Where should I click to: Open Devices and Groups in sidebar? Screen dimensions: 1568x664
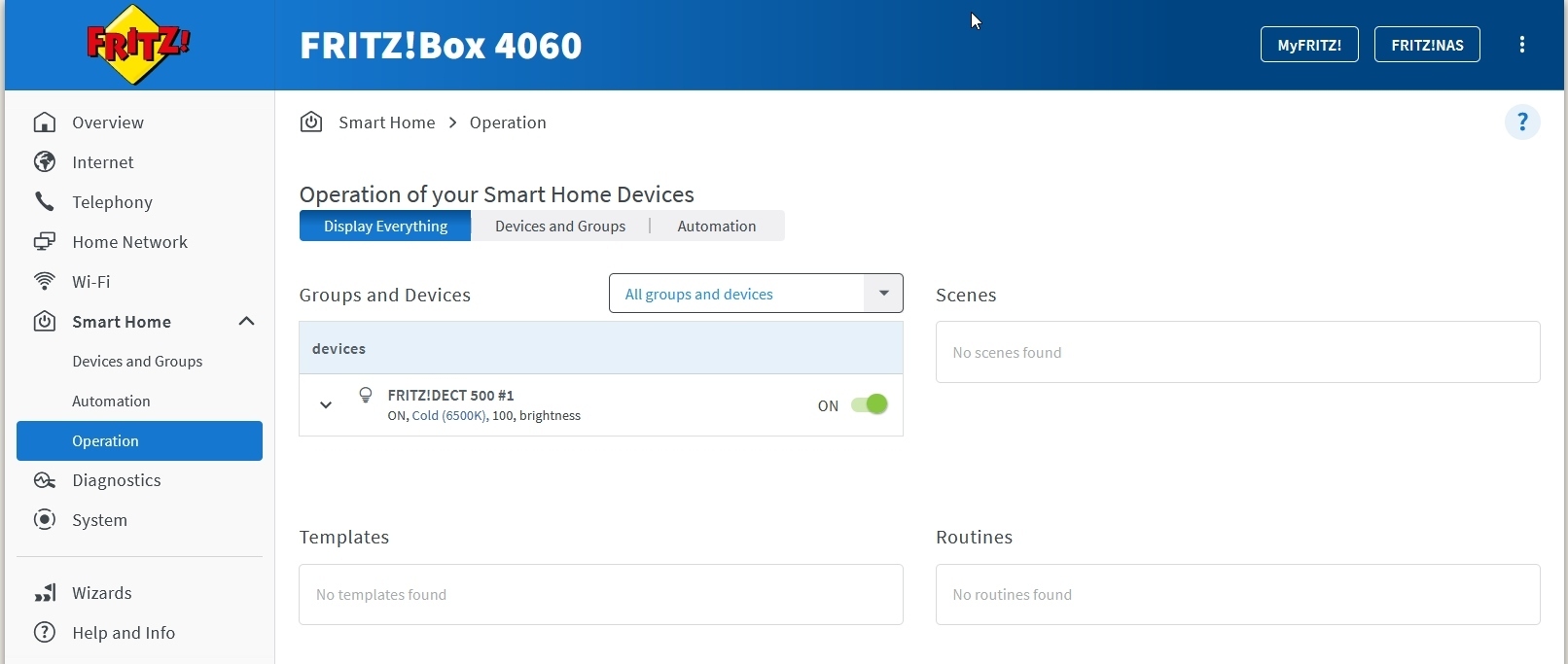click(x=137, y=362)
